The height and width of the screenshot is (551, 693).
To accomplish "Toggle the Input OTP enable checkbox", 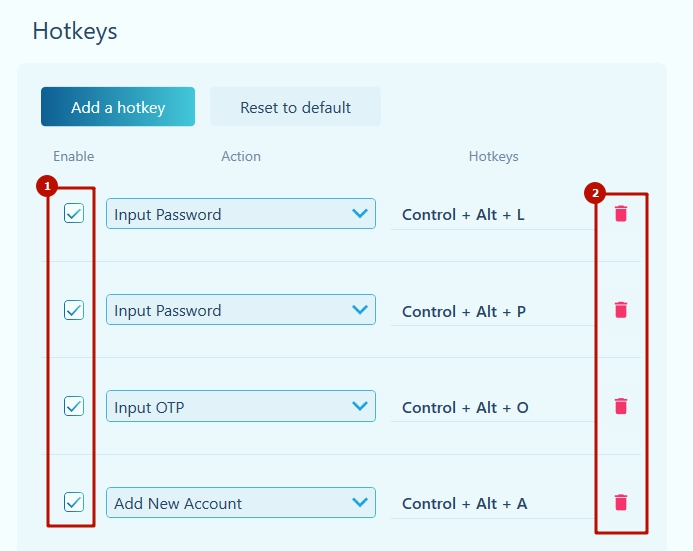I will [74, 406].
